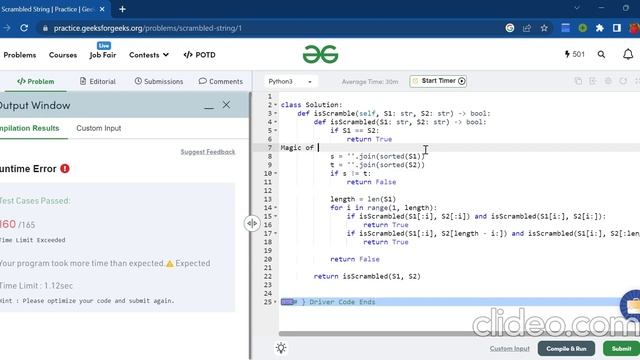Image resolution: width=640 pixels, height=360 pixels.
Task: View the 501 streak points
Action: 575,54
